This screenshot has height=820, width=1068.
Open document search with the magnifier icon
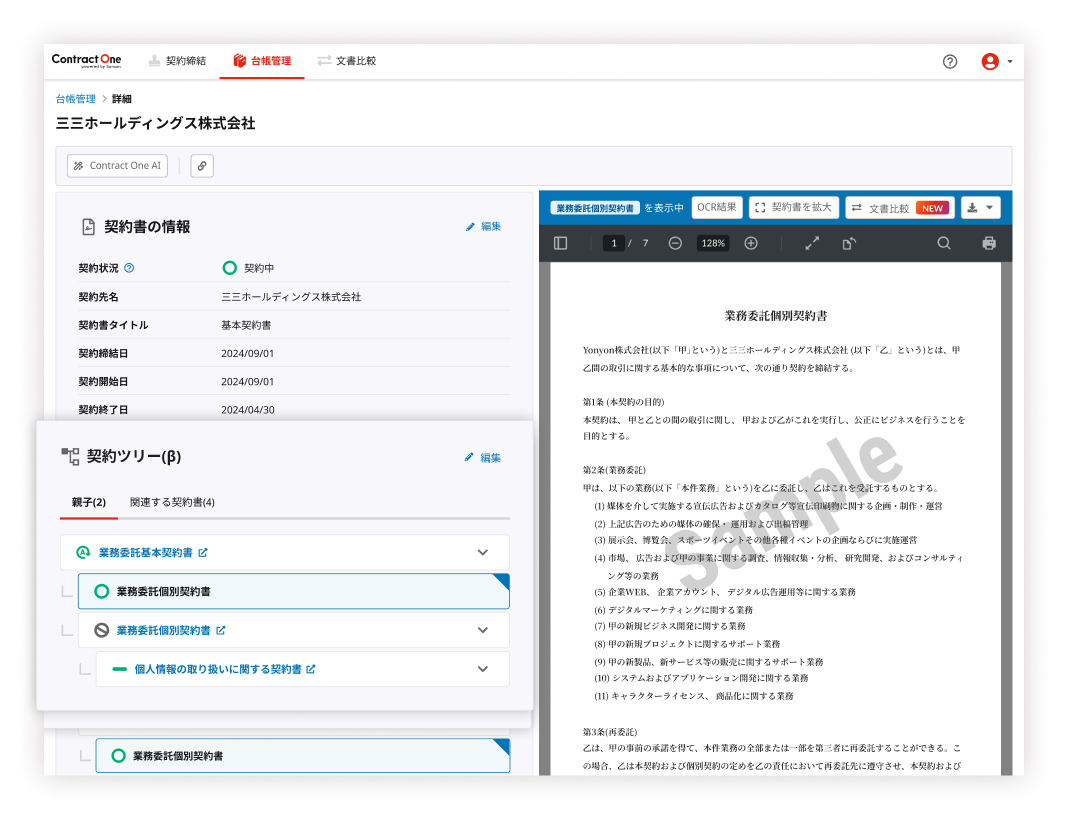[943, 243]
